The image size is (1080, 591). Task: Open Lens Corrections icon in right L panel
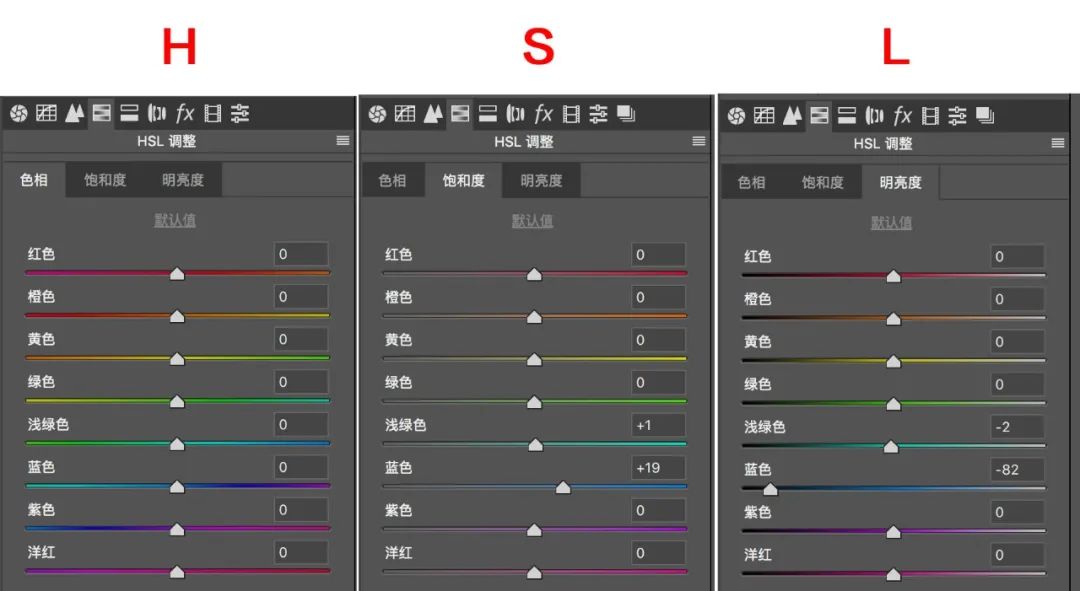[x=875, y=116]
